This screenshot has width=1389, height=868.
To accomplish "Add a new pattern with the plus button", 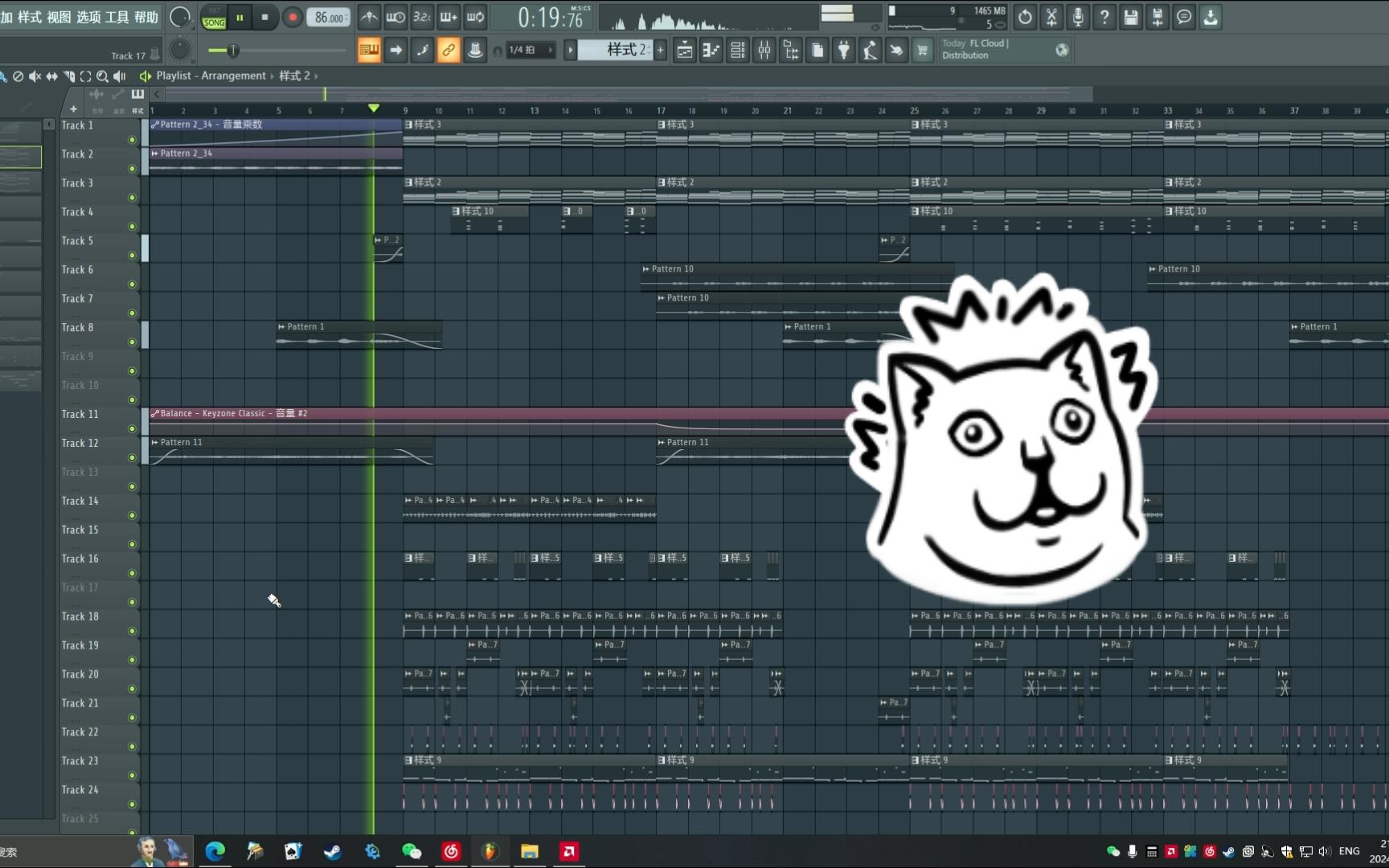I will (661, 50).
